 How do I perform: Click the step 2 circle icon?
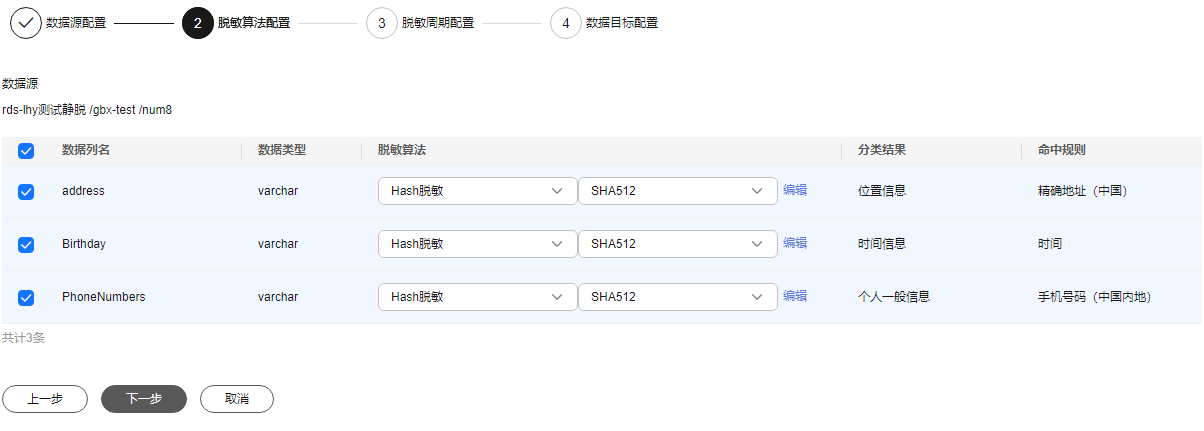pyautogui.click(x=198, y=22)
